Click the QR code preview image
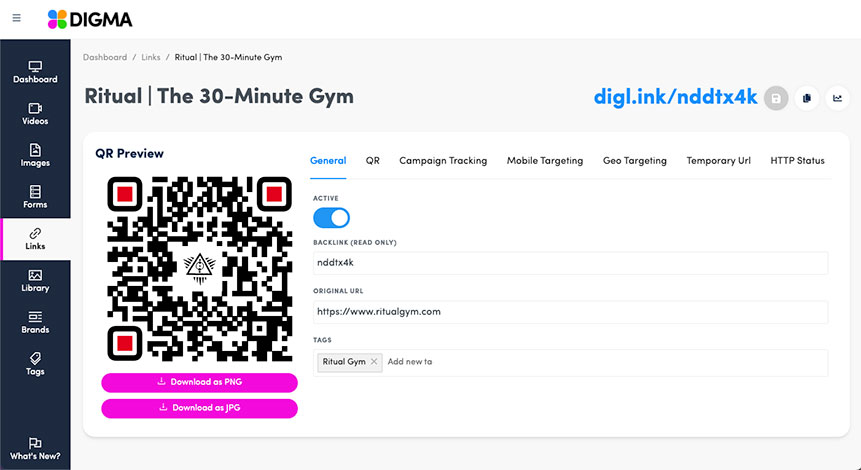 199,269
